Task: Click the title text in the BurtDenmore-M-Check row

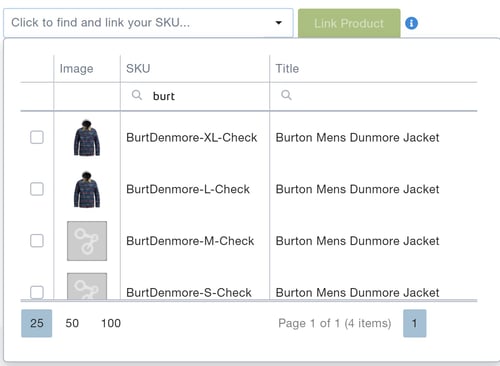Action: 357,241
